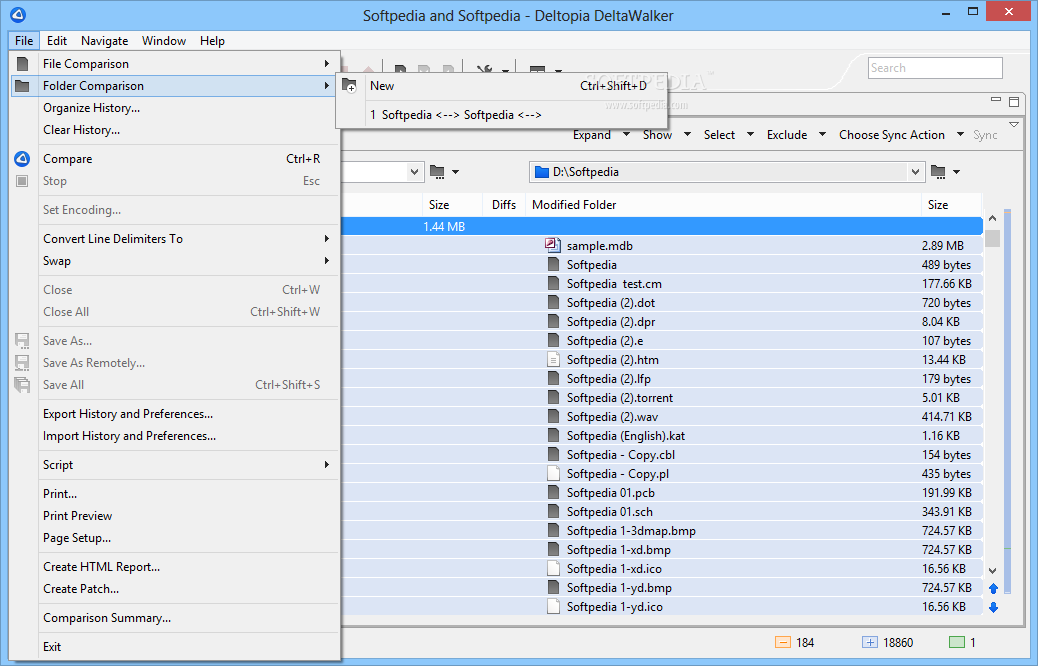Open the File Comparison submenu
Screen dimensions: 1038x666
tap(175, 64)
